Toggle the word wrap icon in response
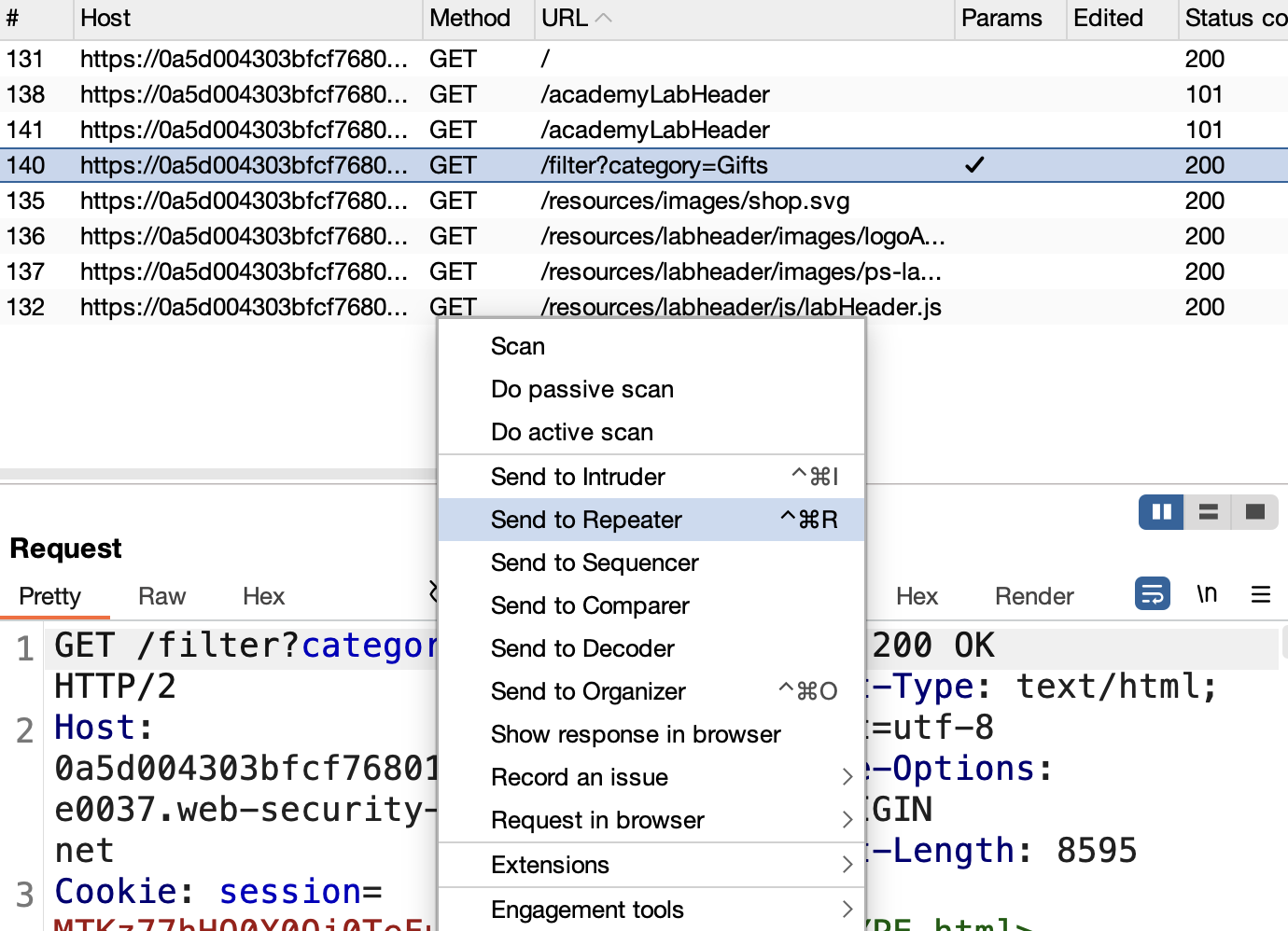 (1153, 593)
